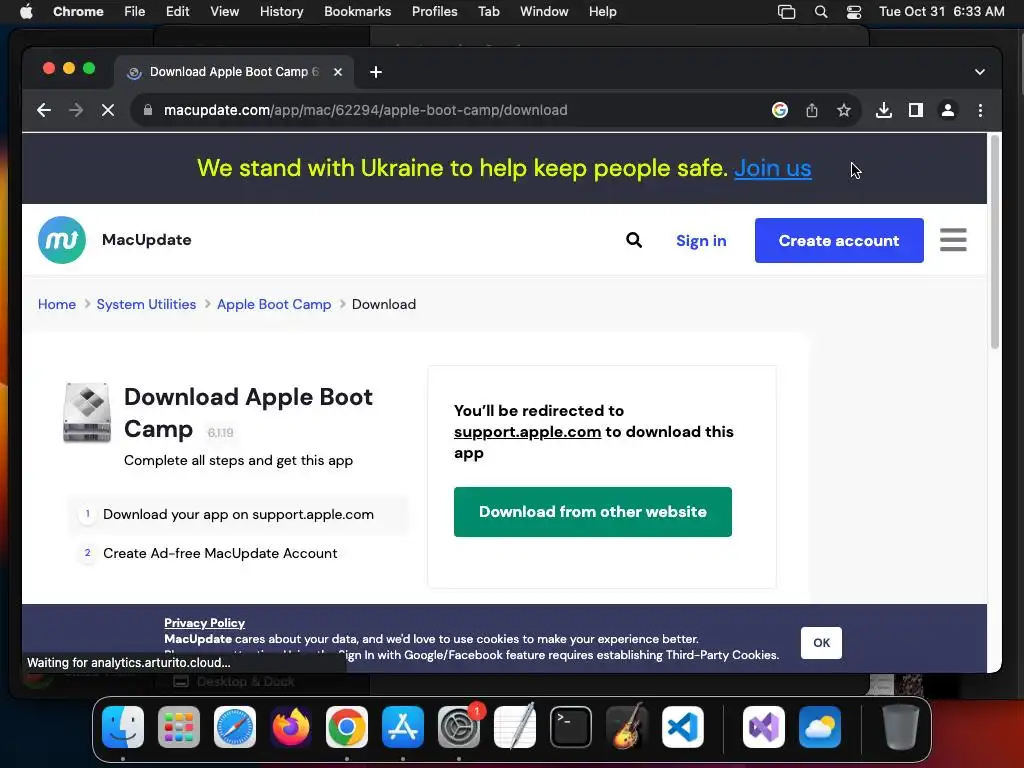This screenshot has width=1024, height=768.
Task: Open the Profiles menu
Action: pos(434,12)
